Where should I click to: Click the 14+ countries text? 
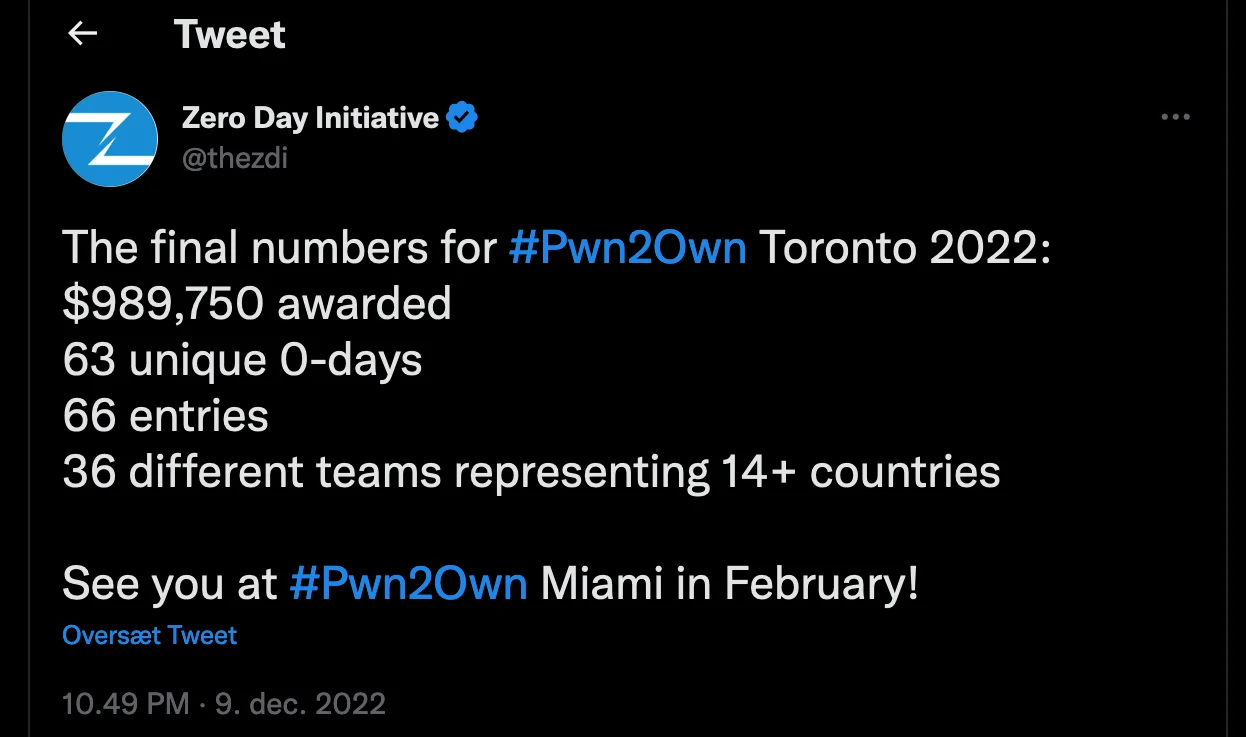click(x=861, y=472)
